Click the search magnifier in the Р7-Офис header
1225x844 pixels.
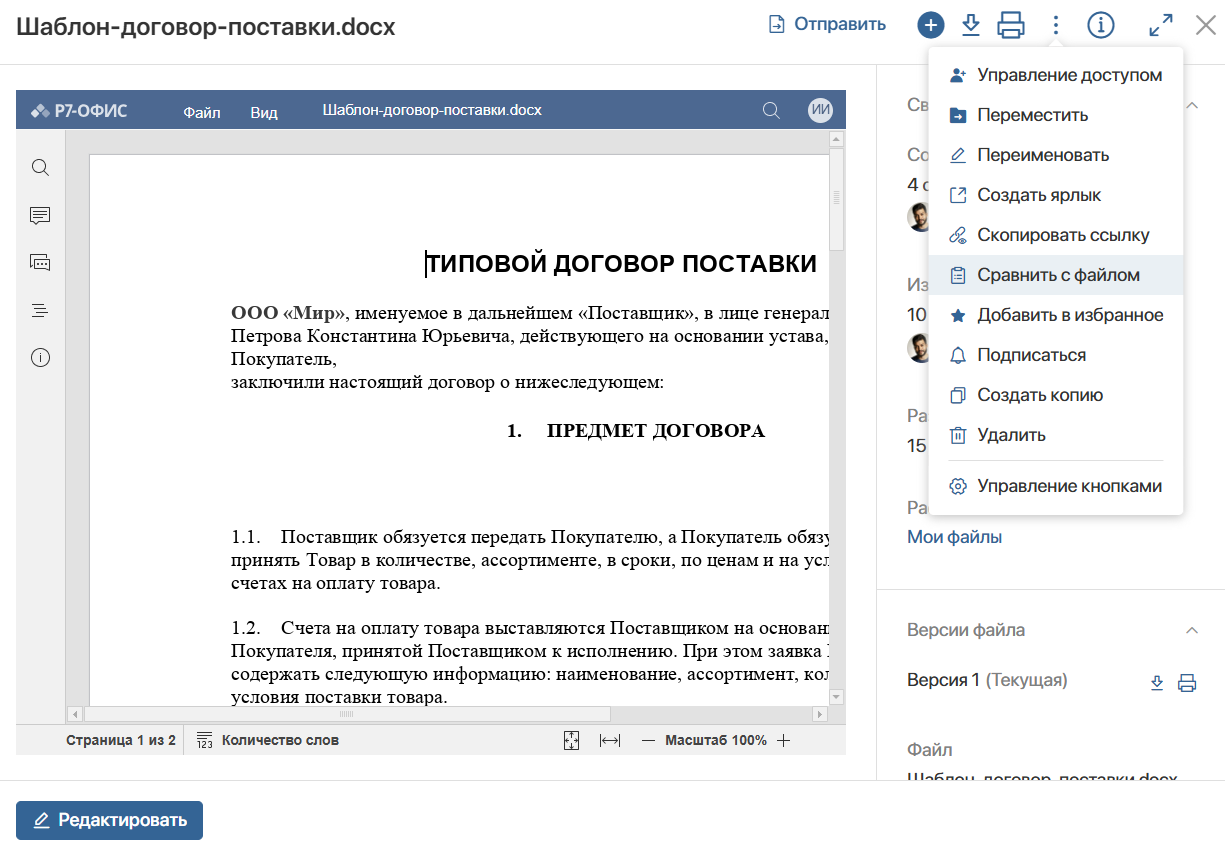click(771, 110)
